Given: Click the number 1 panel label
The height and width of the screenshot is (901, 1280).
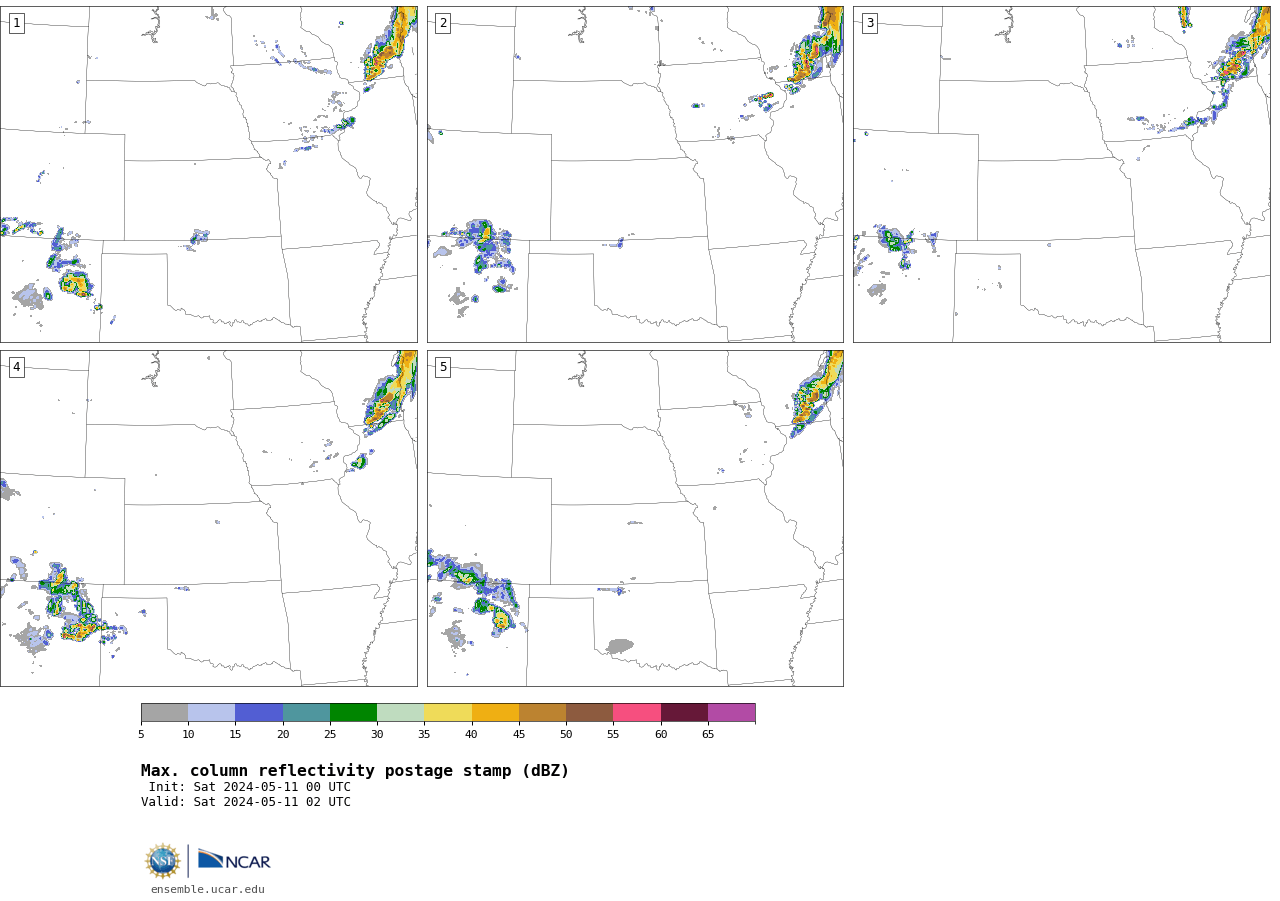Looking at the screenshot, I should [x=16, y=23].
